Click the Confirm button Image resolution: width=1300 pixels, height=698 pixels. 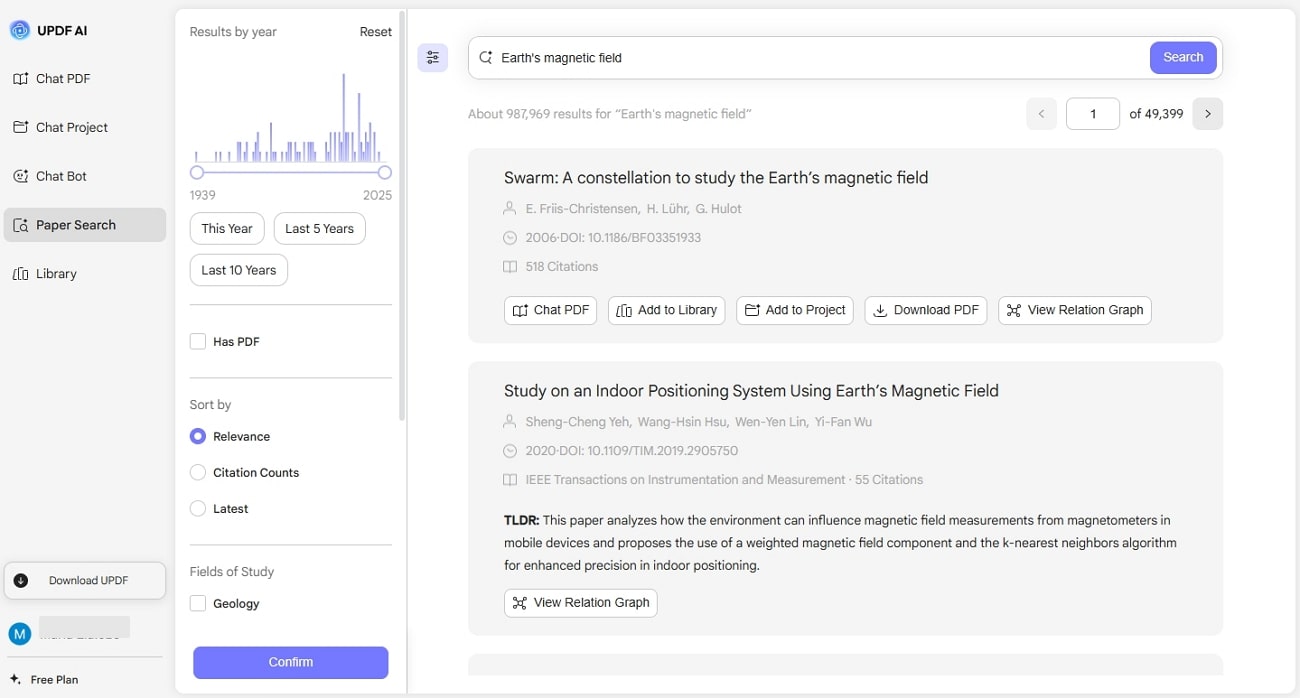[291, 662]
